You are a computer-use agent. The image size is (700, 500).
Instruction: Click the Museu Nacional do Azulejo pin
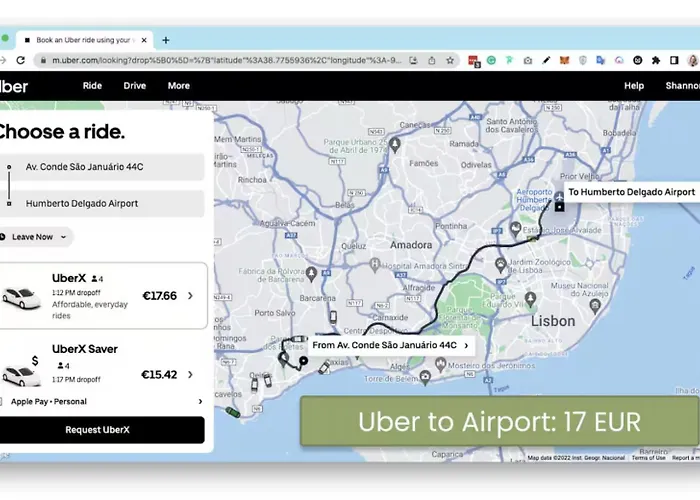point(595,306)
